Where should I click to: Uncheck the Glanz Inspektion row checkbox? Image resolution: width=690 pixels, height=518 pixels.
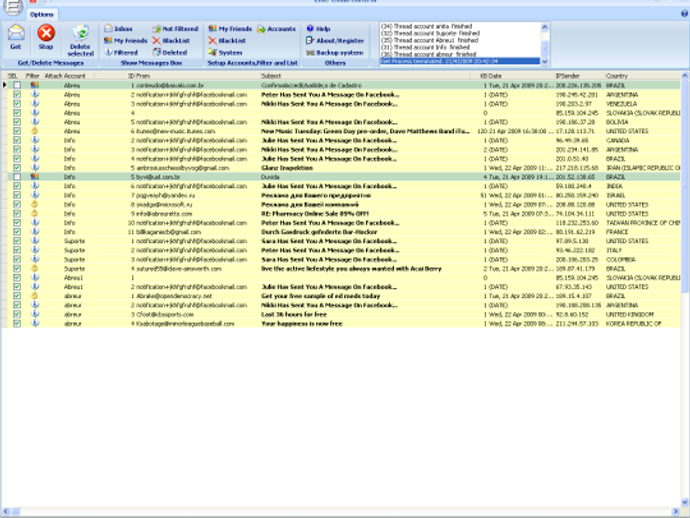point(17,168)
